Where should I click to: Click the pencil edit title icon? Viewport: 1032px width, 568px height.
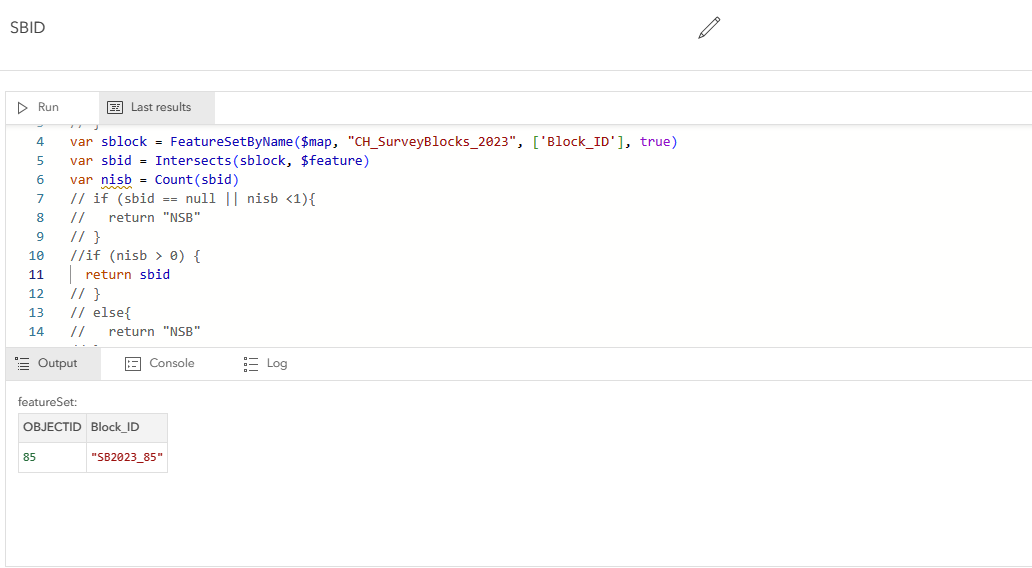(709, 28)
